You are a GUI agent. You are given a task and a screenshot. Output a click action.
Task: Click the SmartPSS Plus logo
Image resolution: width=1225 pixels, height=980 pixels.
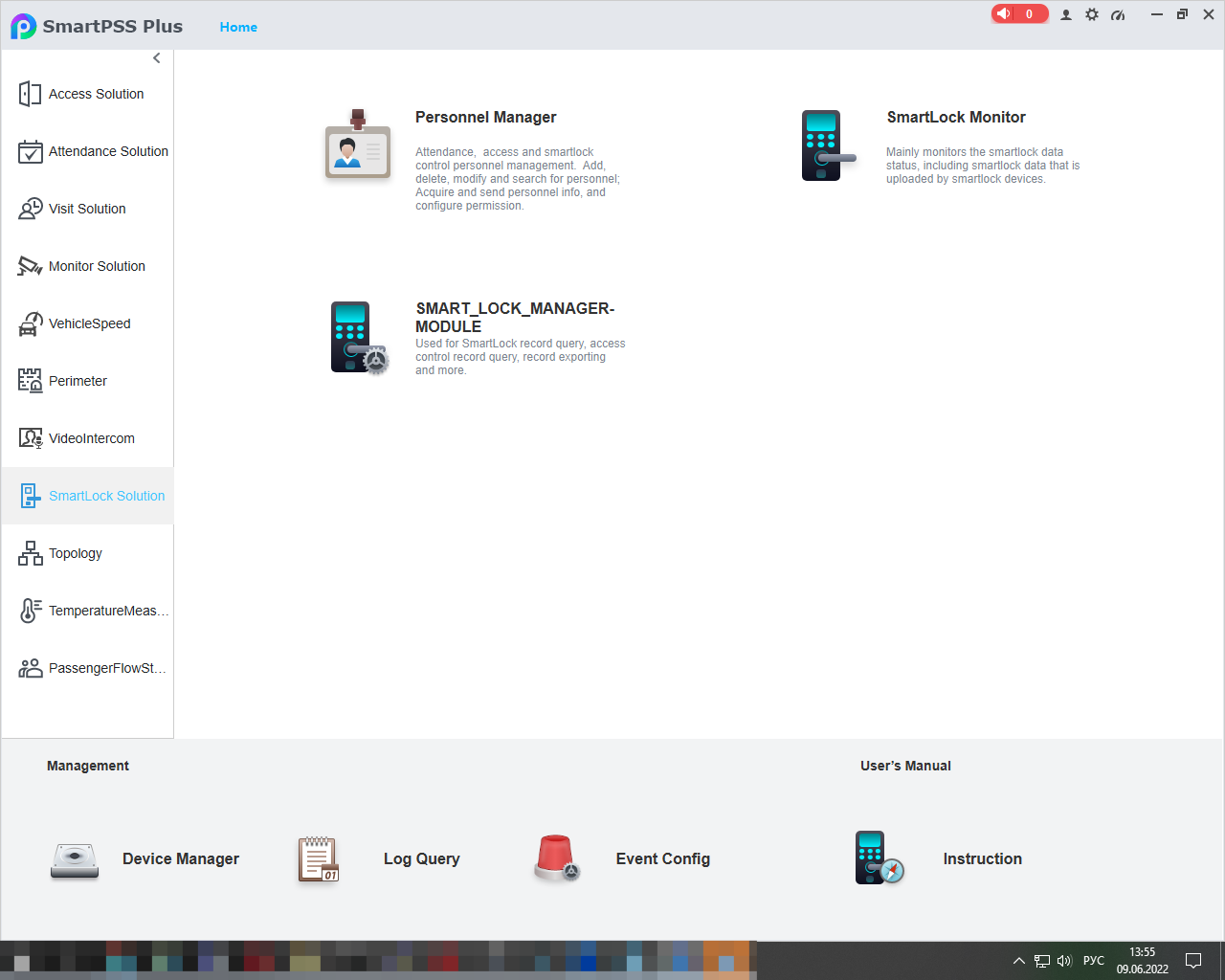[x=24, y=27]
